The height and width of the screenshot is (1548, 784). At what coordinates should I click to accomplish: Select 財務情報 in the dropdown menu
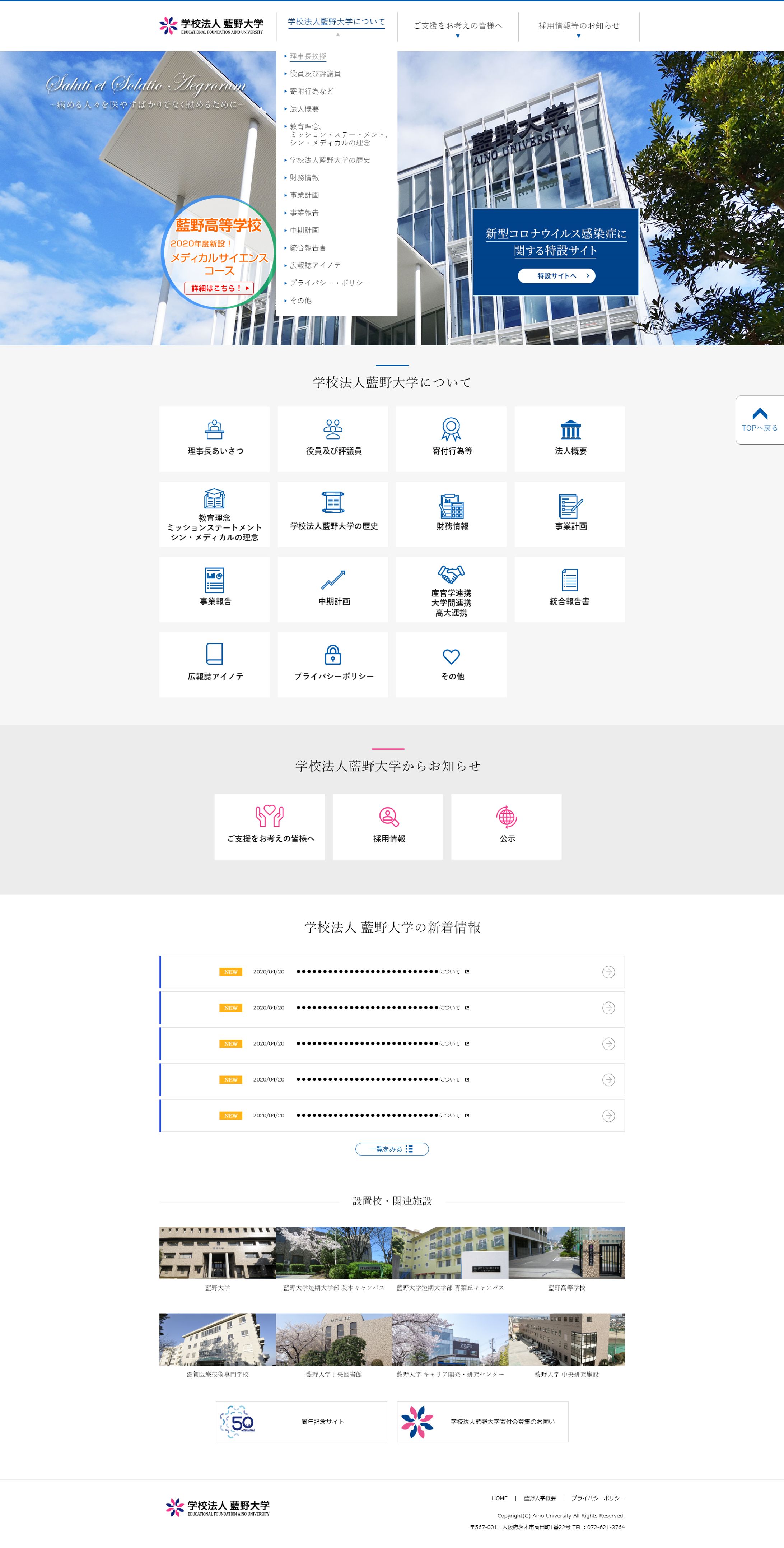coord(304,178)
